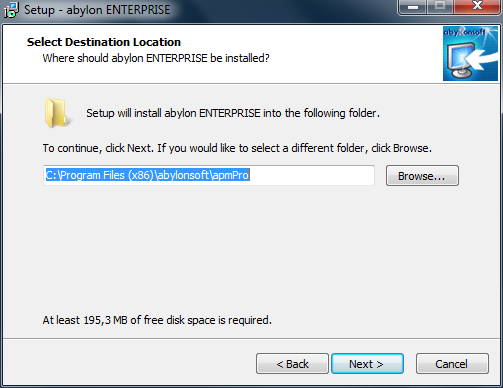Click "Where should abylon ENTERPRISE be installed?" text

tap(156, 58)
